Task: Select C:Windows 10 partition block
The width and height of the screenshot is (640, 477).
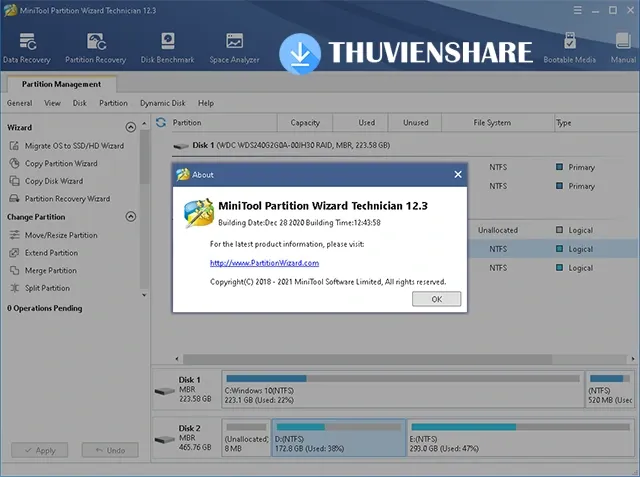Action: pyautogui.click(x=403, y=389)
